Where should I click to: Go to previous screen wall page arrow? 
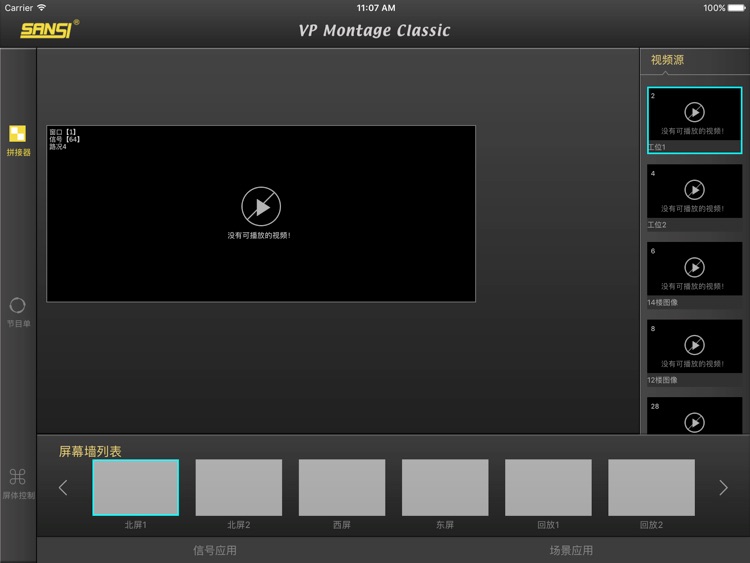(x=63, y=487)
